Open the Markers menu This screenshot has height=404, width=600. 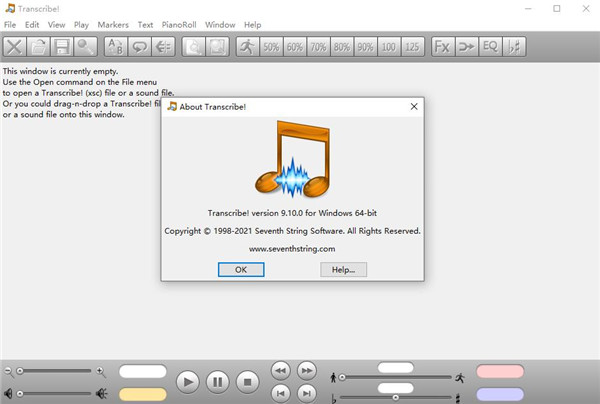pyautogui.click(x=113, y=25)
